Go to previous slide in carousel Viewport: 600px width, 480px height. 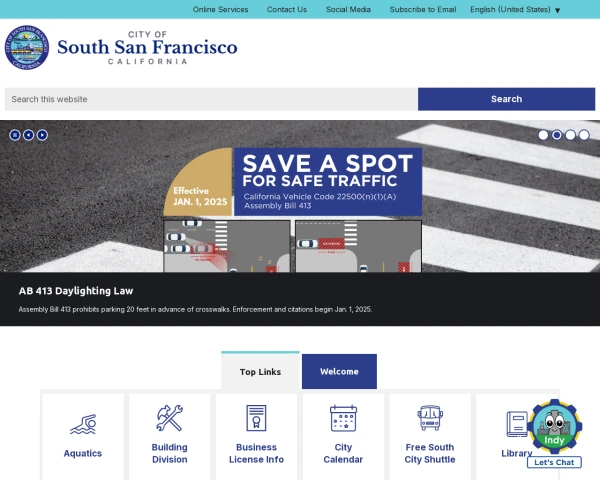click(29, 135)
